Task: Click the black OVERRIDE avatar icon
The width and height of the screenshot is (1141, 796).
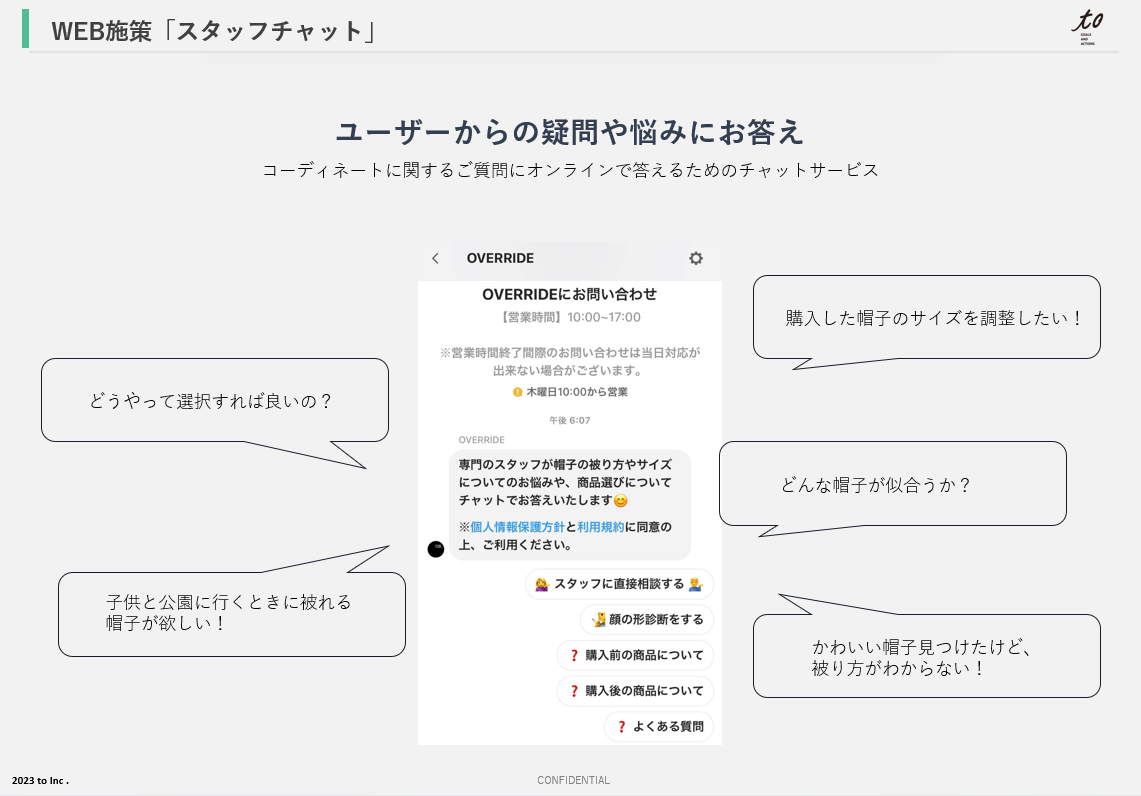Action: click(435, 549)
